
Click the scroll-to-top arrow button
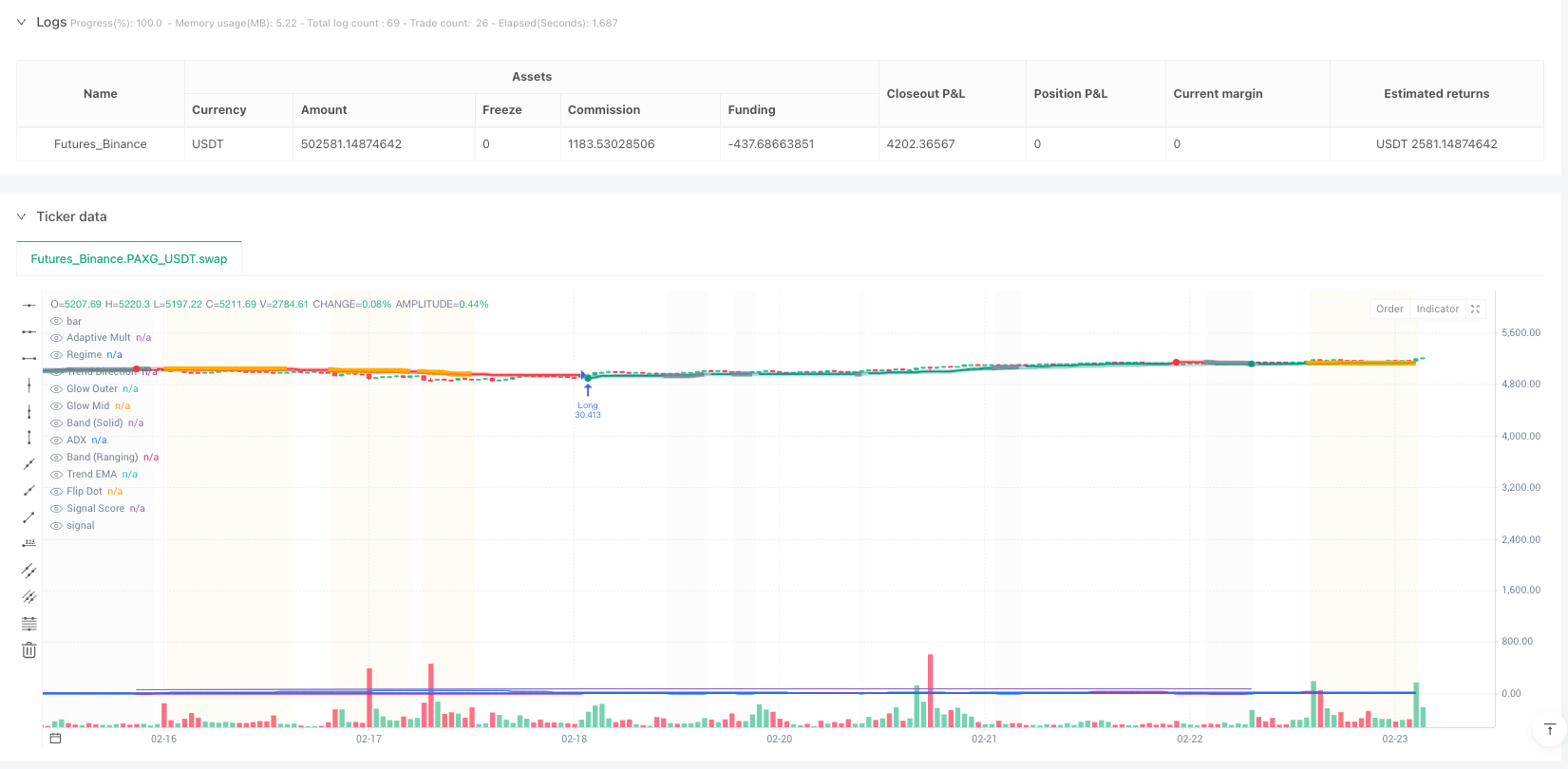point(1549,729)
